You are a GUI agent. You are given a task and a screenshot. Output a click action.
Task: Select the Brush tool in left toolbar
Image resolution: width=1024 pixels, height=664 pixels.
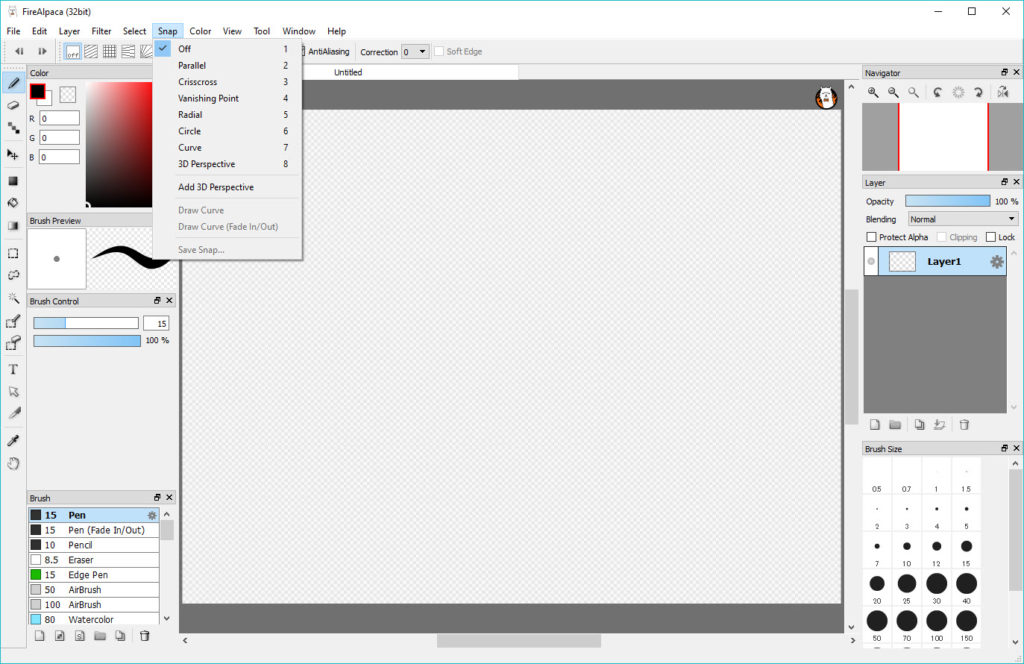click(x=13, y=83)
